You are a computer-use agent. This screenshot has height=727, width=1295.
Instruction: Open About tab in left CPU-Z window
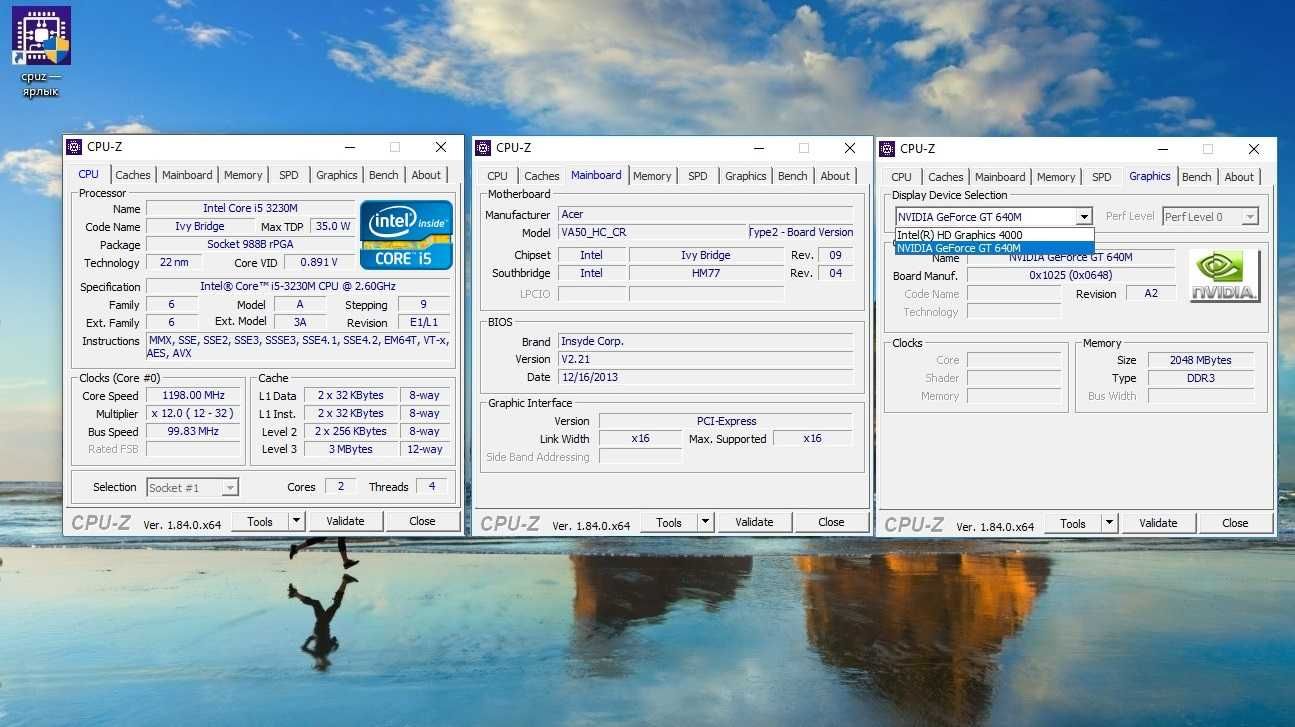coord(426,175)
